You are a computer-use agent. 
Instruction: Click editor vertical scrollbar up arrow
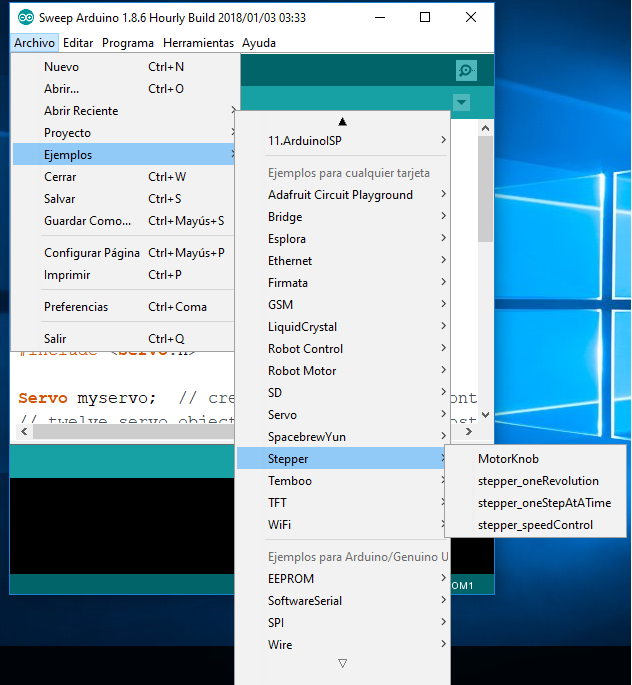click(x=485, y=128)
